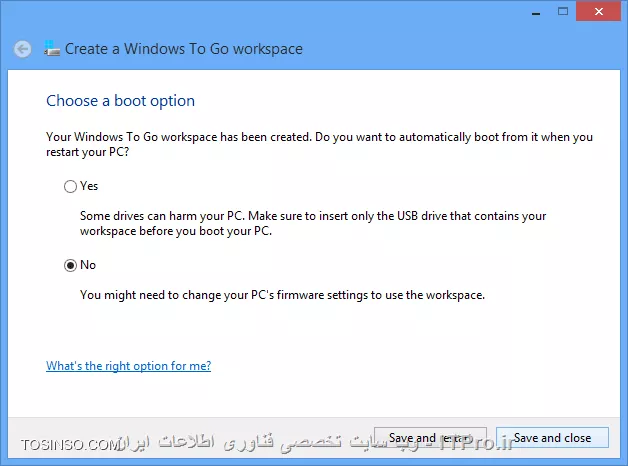Click the "workspace has been created" question text
The width and height of the screenshot is (628, 466).
[319, 144]
